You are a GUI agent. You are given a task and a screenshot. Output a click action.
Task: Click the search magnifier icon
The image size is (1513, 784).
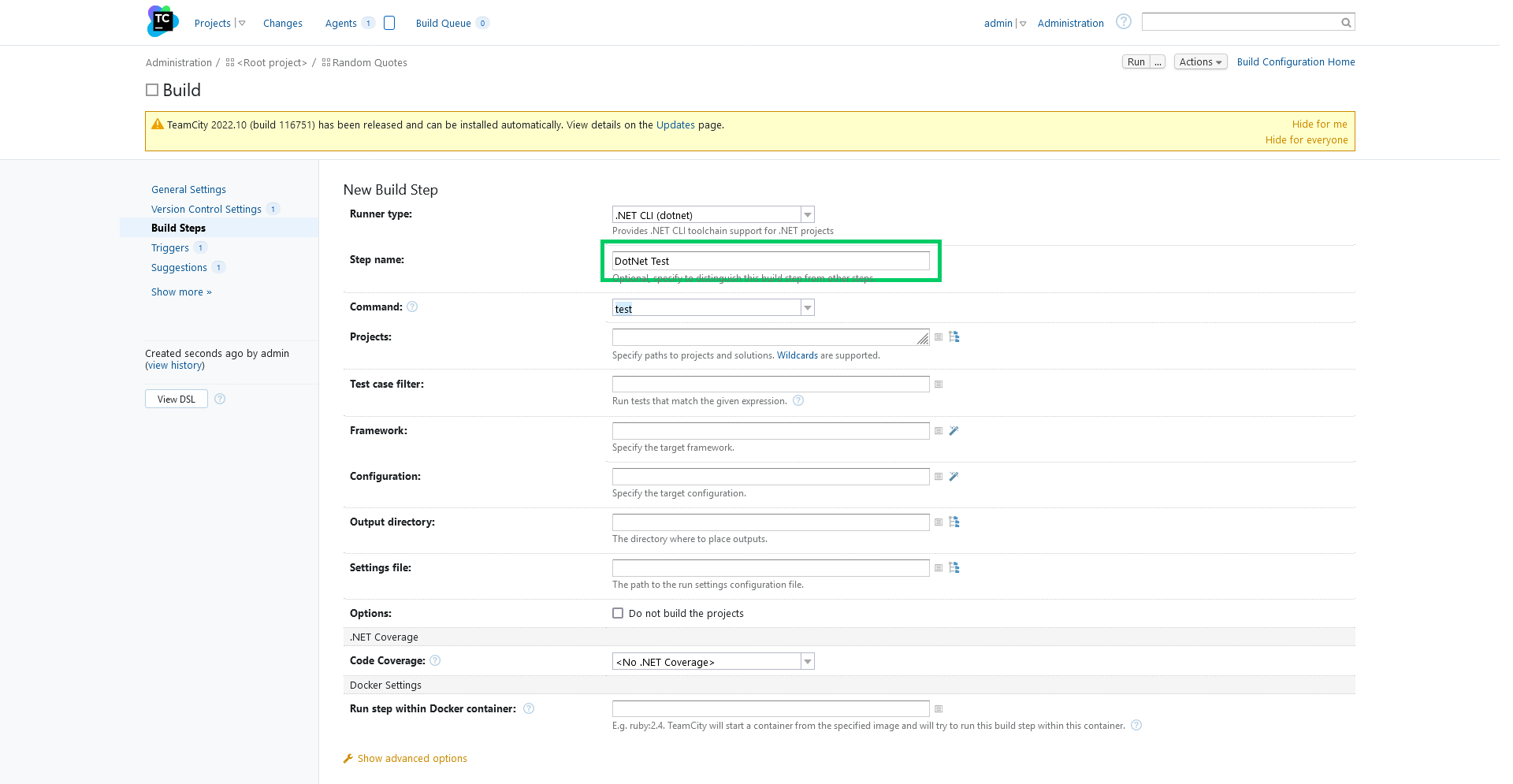[x=1346, y=23]
